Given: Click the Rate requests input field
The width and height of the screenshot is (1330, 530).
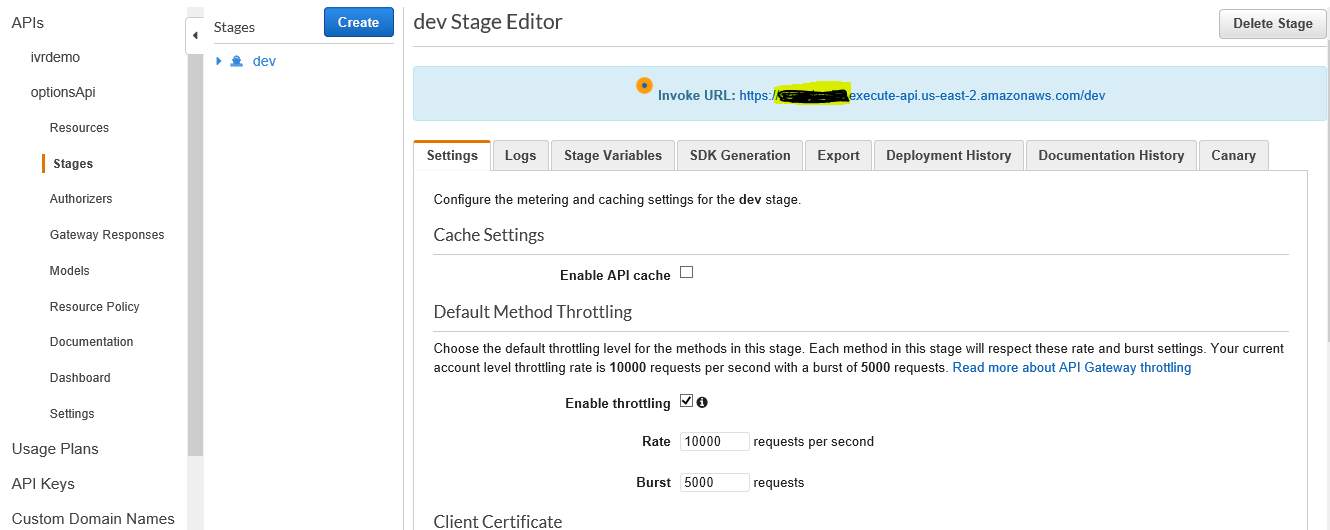Looking at the screenshot, I should (714, 441).
